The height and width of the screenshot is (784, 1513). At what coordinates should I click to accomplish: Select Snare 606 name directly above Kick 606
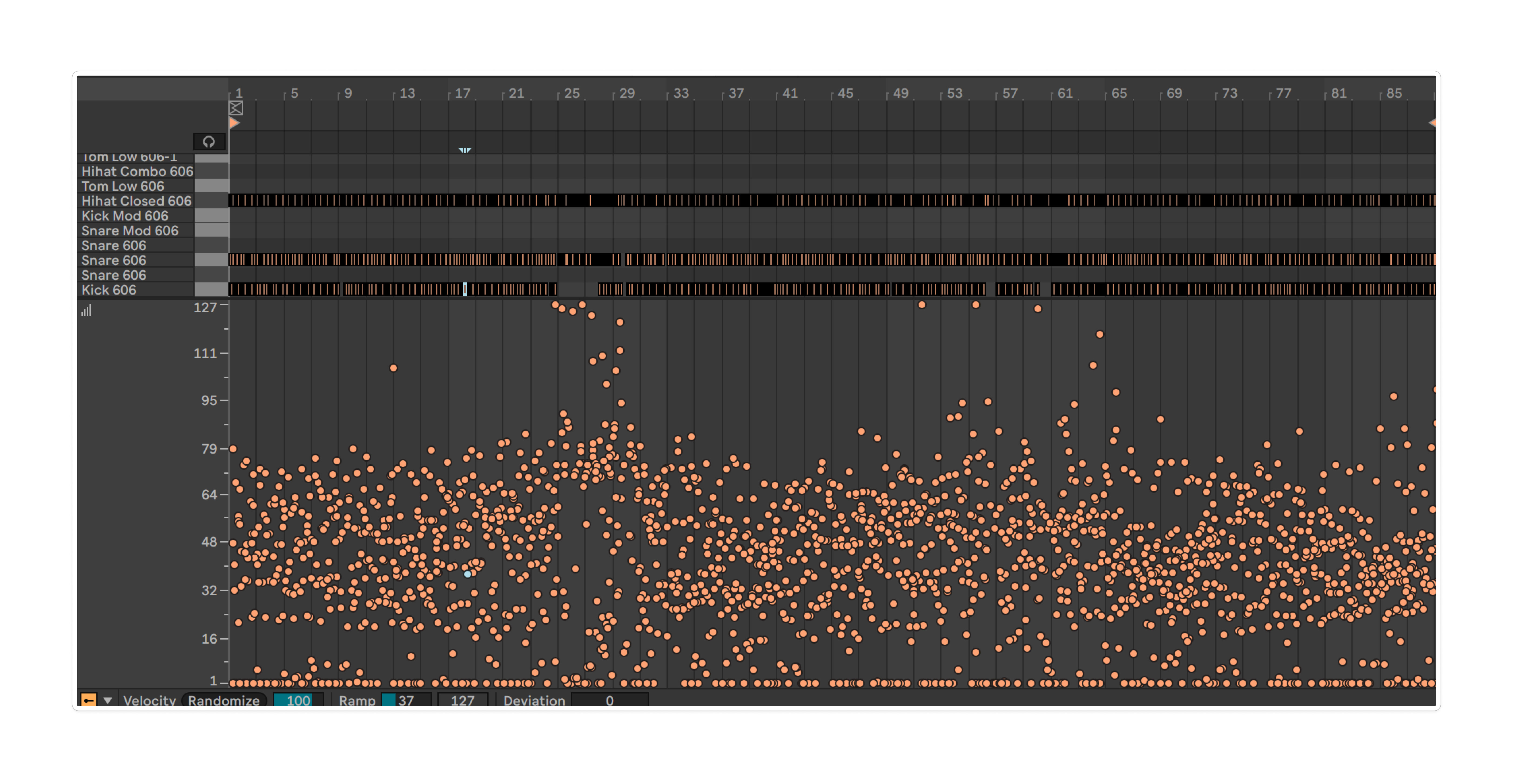pyautogui.click(x=113, y=275)
